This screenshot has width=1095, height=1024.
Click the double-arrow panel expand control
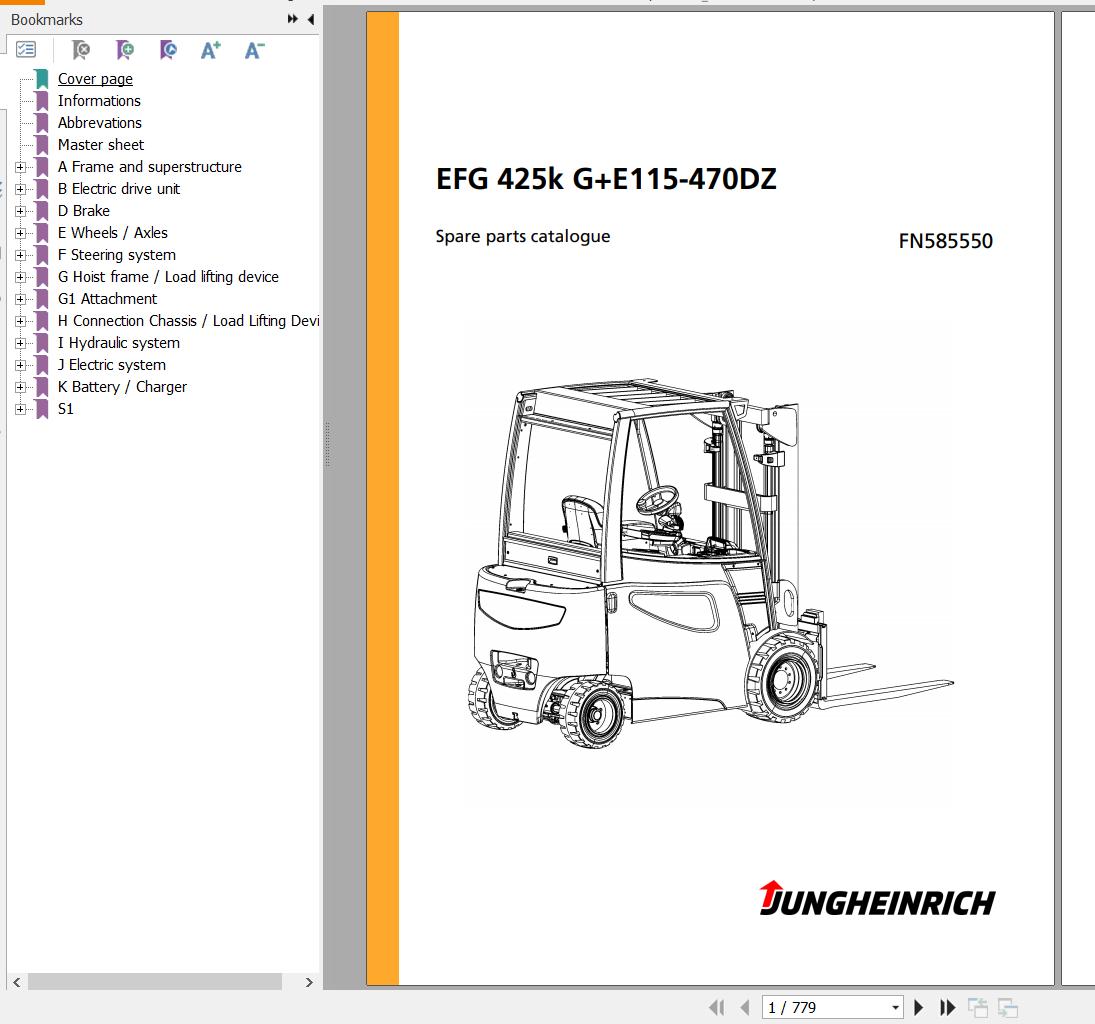point(290,18)
